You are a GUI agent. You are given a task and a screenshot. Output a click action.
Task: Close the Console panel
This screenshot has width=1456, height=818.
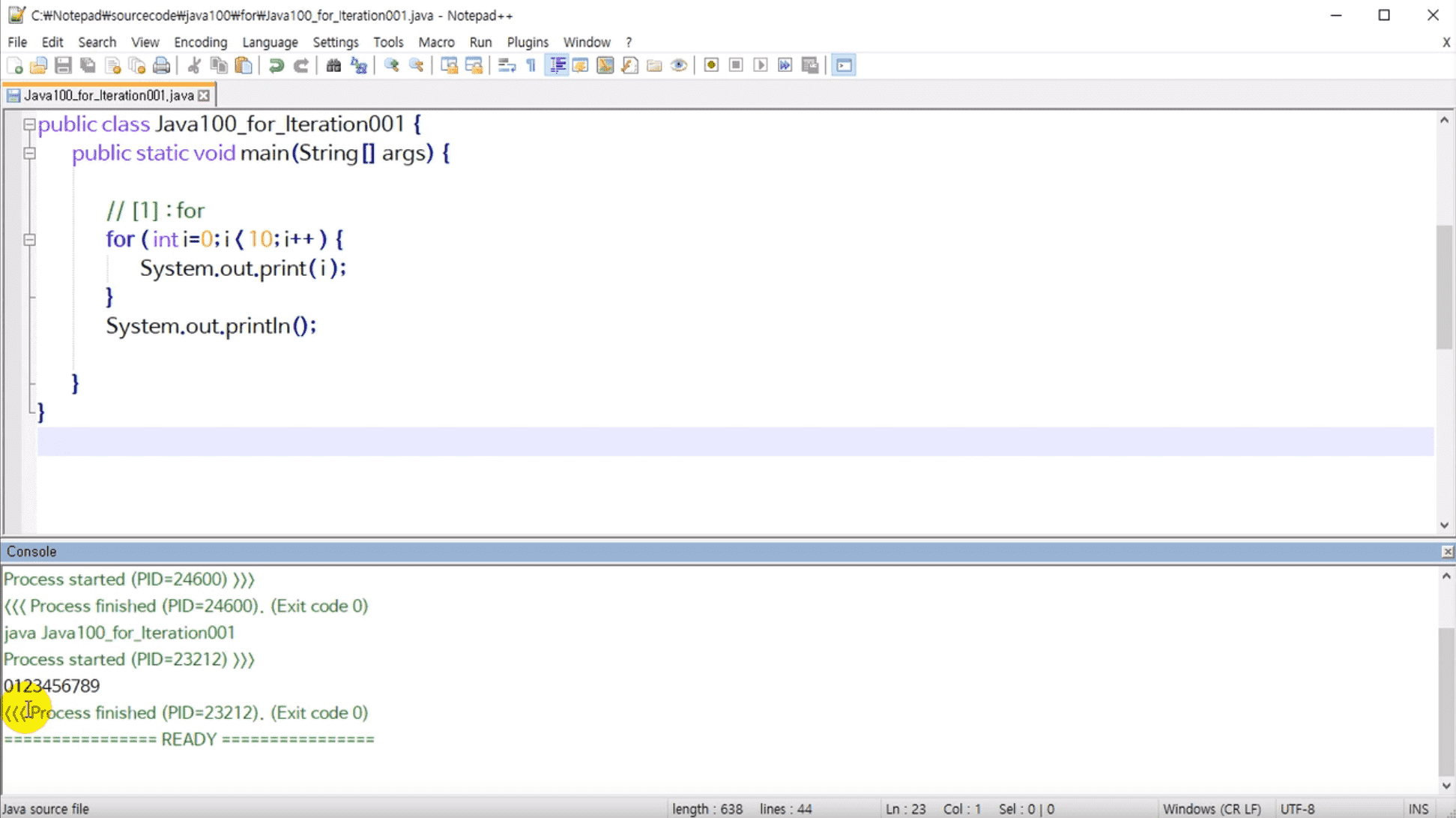click(x=1447, y=552)
